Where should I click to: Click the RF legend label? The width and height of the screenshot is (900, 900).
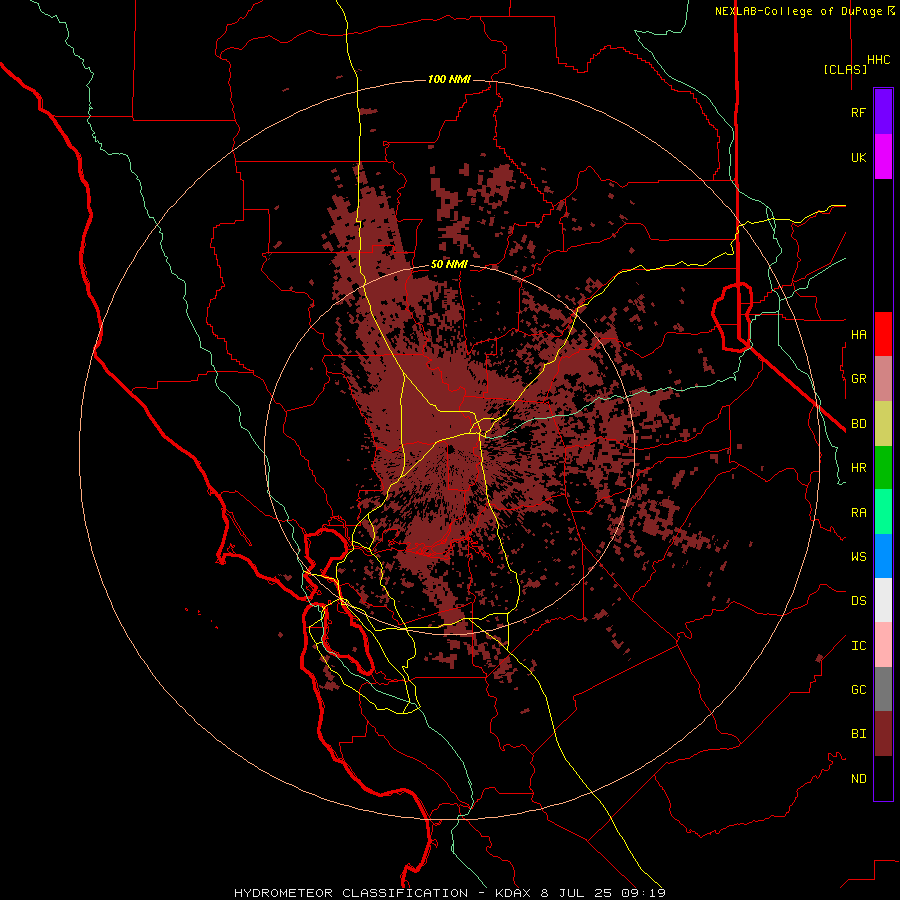(859, 112)
